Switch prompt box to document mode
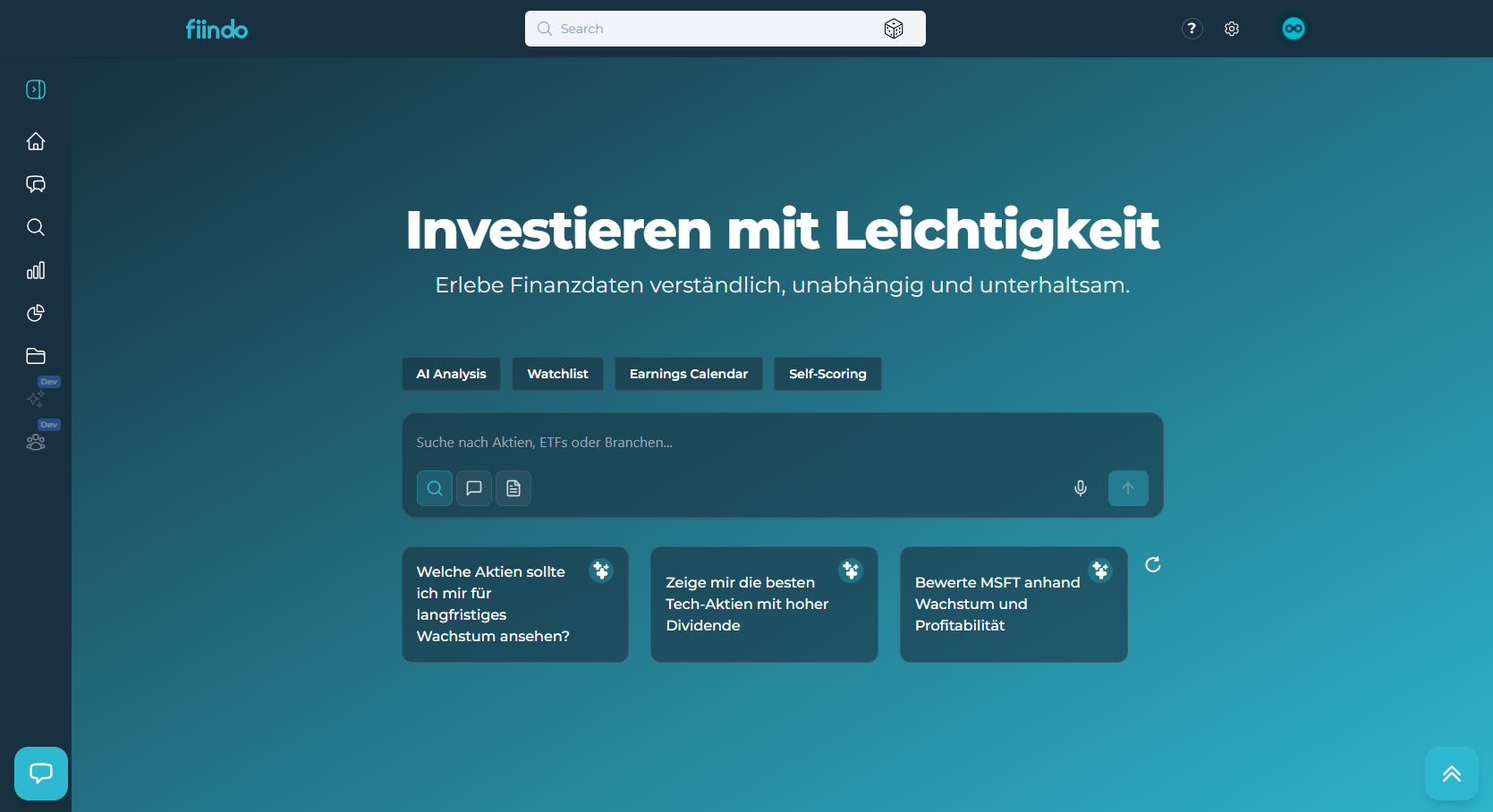 (513, 488)
